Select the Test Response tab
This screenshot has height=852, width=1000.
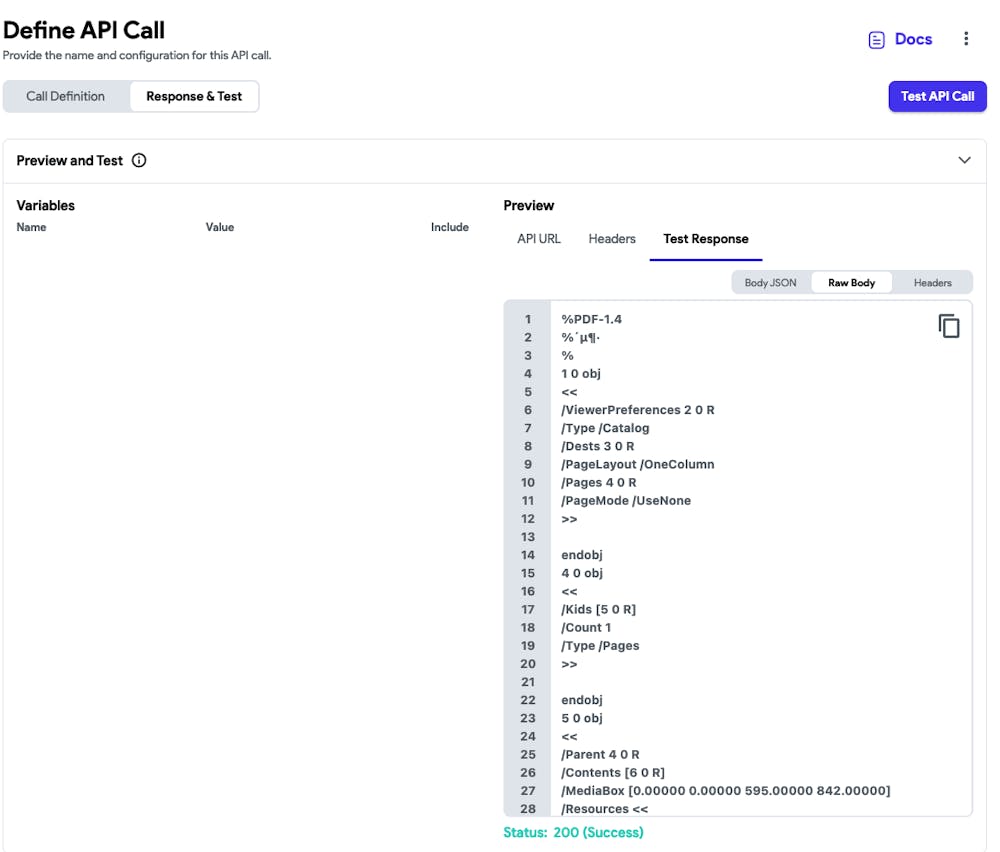pyautogui.click(x=705, y=239)
